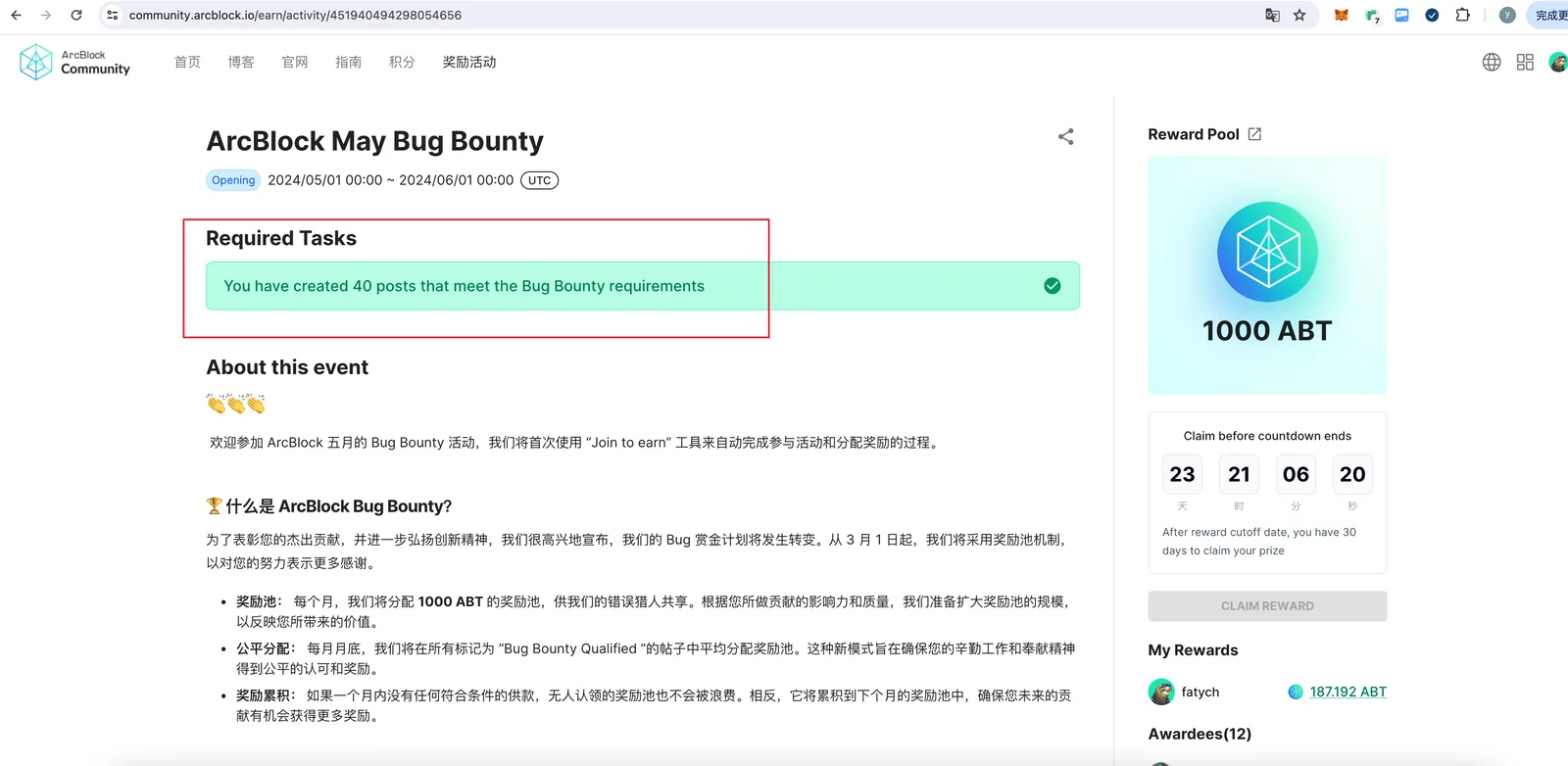1568x766 pixels.
Task: Click the browser forward arrow
Action: [x=46, y=15]
